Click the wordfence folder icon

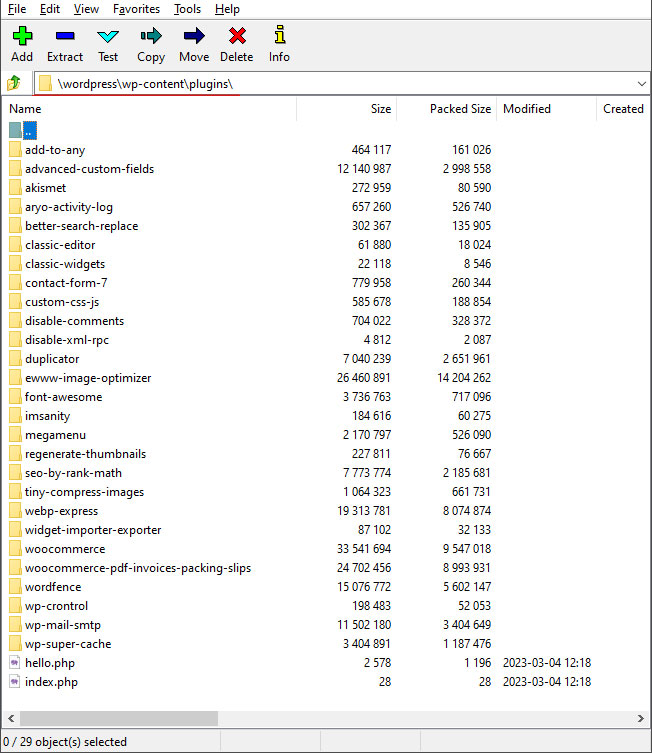15,587
